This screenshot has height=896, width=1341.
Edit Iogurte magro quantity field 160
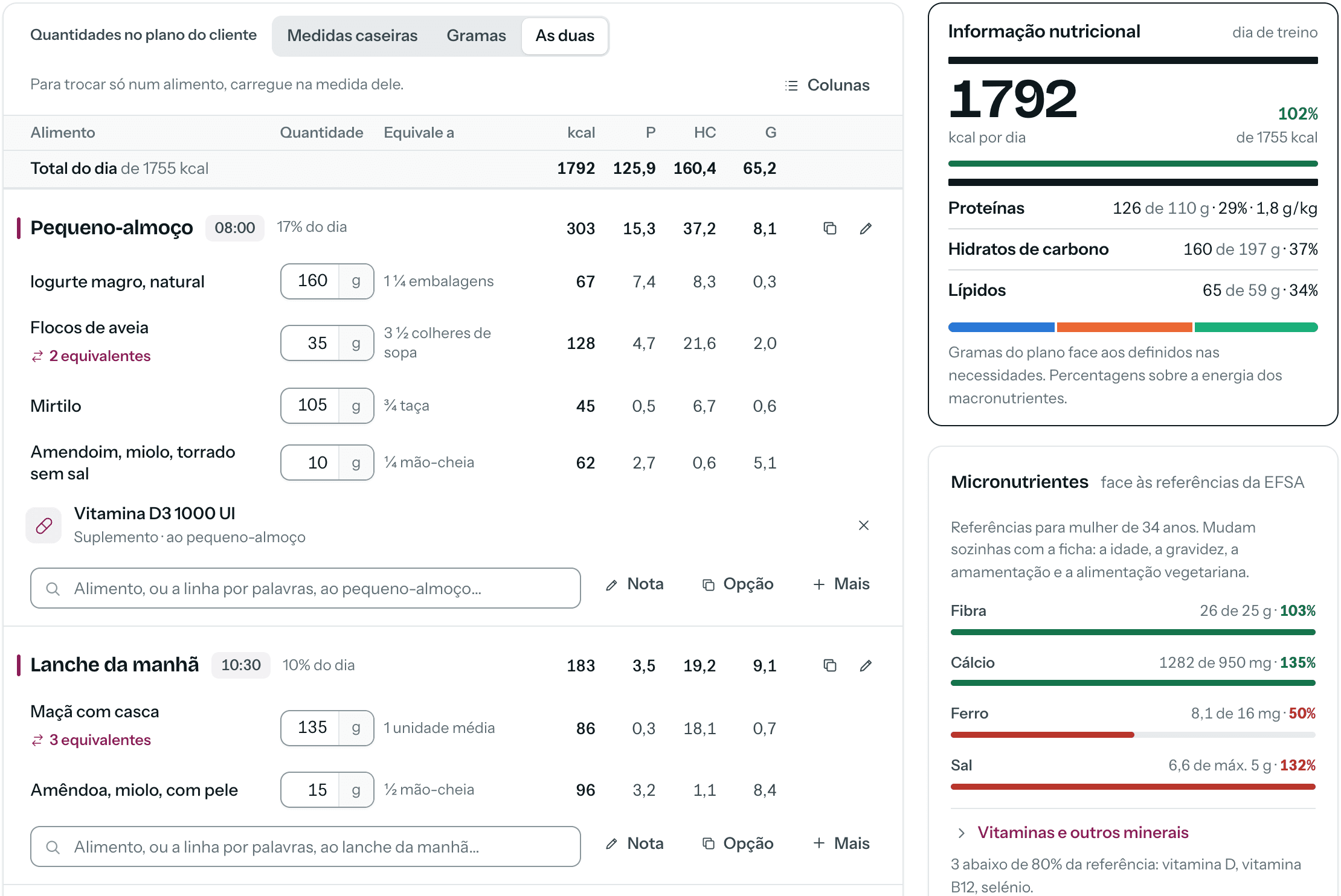310,281
